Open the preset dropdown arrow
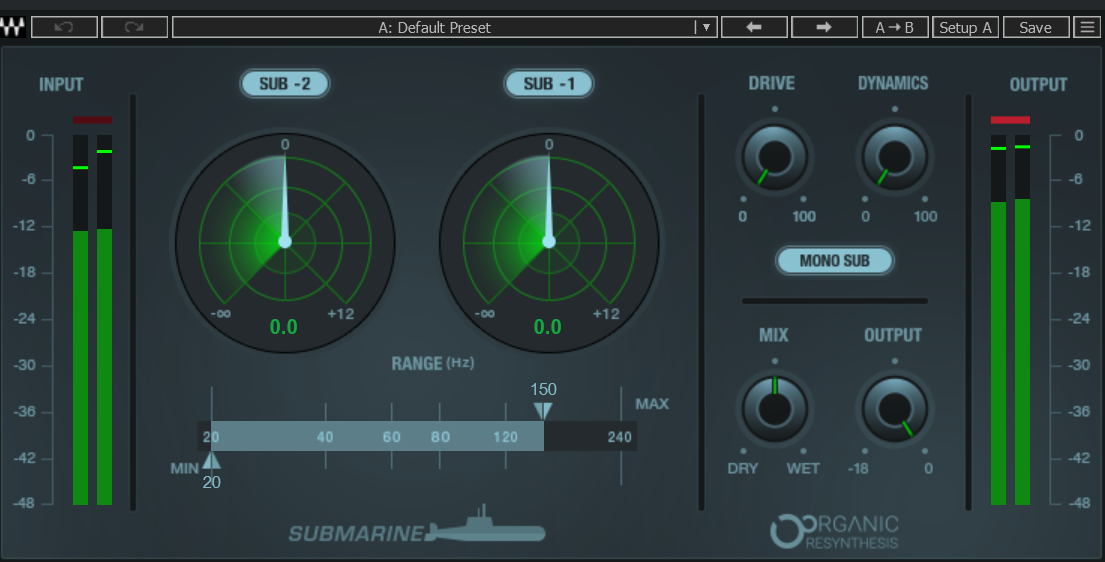The height and width of the screenshot is (562, 1105). pyautogui.click(x=705, y=28)
